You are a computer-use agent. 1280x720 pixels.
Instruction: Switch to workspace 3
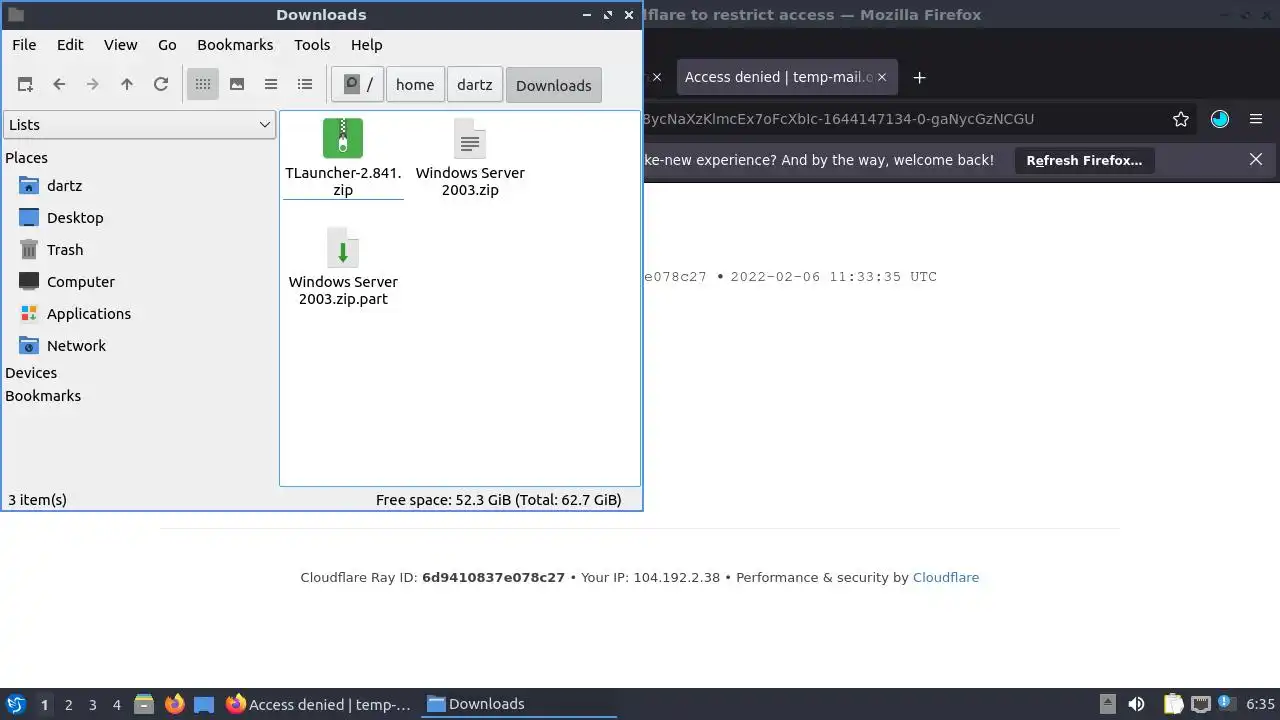click(93, 704)
